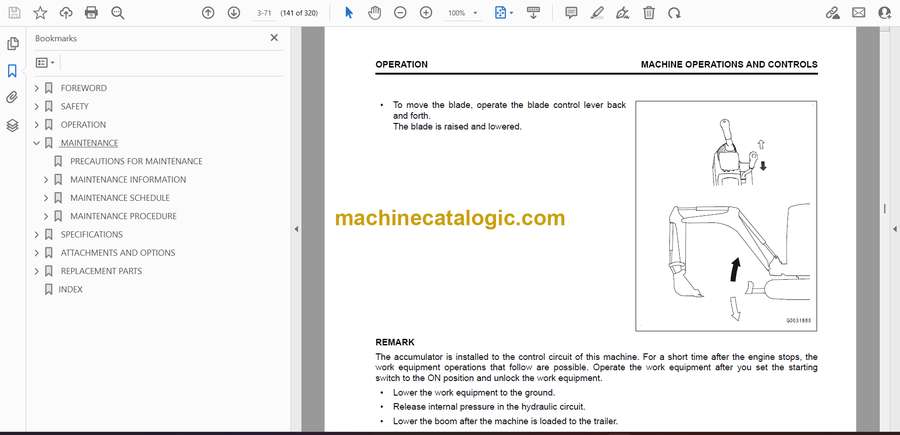The width and height of the screenshot is (900, 435).
Task: Expand the OPERATION bookmark
Action: [x=37, y=125]
